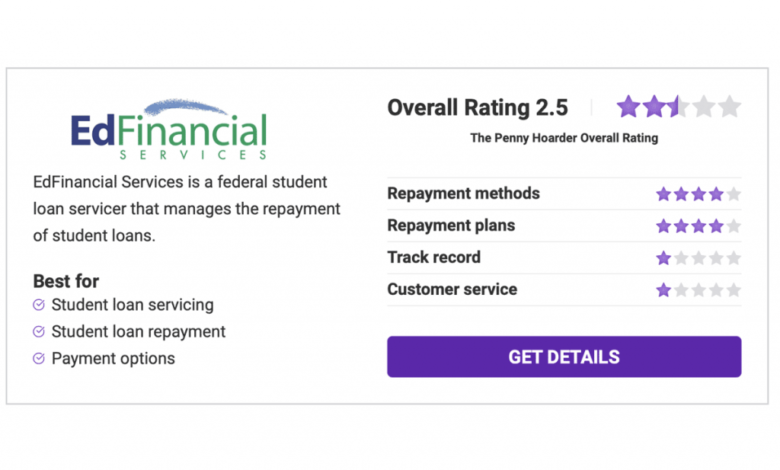Viewport: 780px width, 470px height.
Task: Click checkmark beside Payment options
Action: (x=39, y=358)
